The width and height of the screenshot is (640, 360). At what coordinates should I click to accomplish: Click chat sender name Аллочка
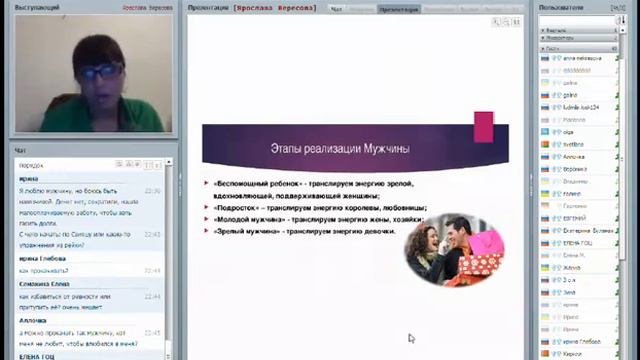[x=33, y=321]
